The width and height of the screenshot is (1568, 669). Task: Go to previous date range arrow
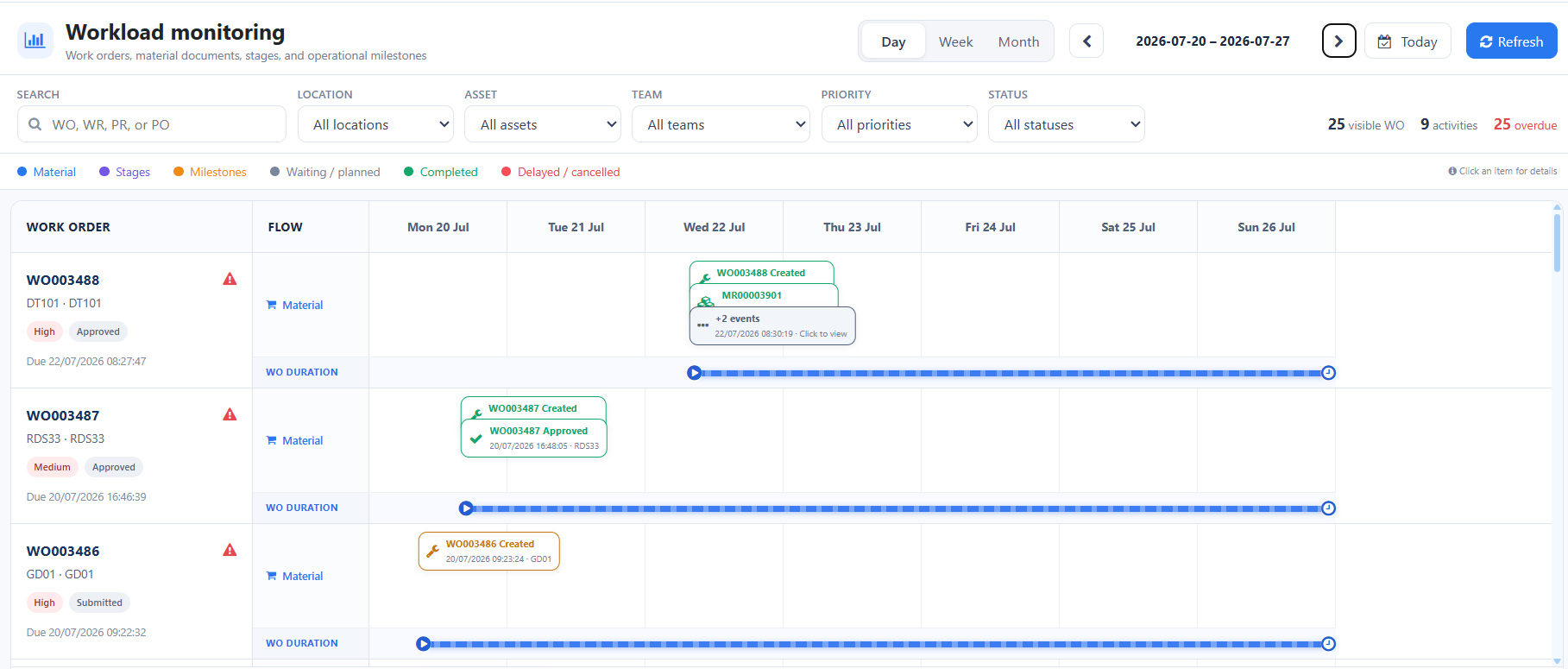click(1086, 41)
